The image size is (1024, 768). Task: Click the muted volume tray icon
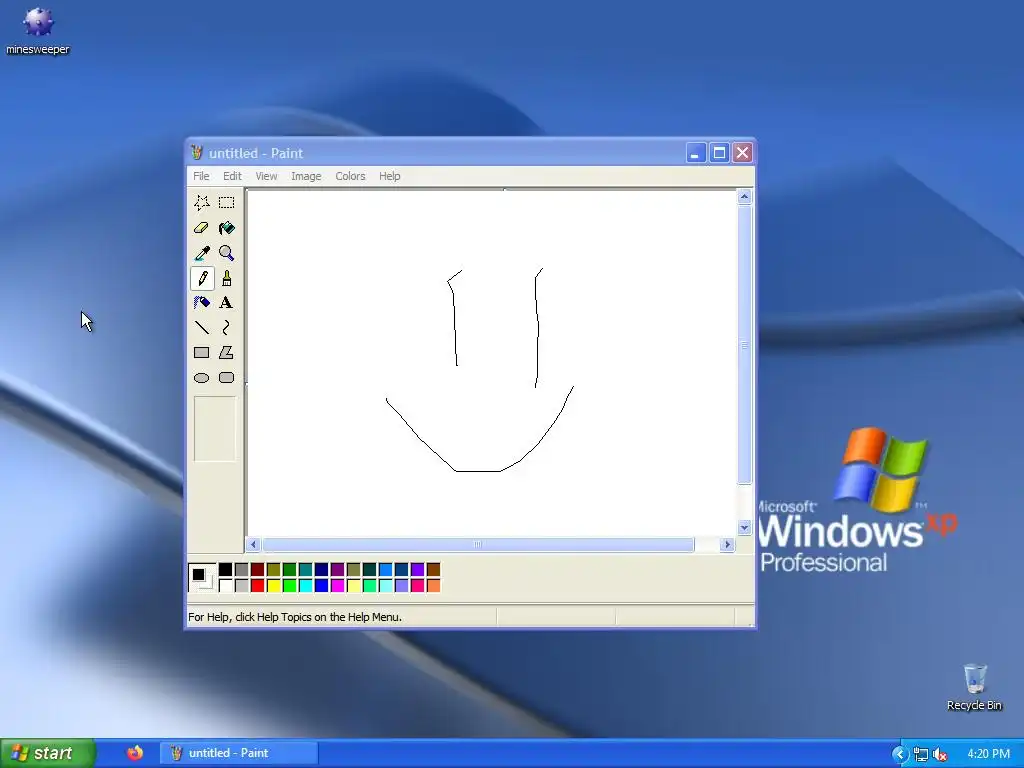(x=940, y=754)
